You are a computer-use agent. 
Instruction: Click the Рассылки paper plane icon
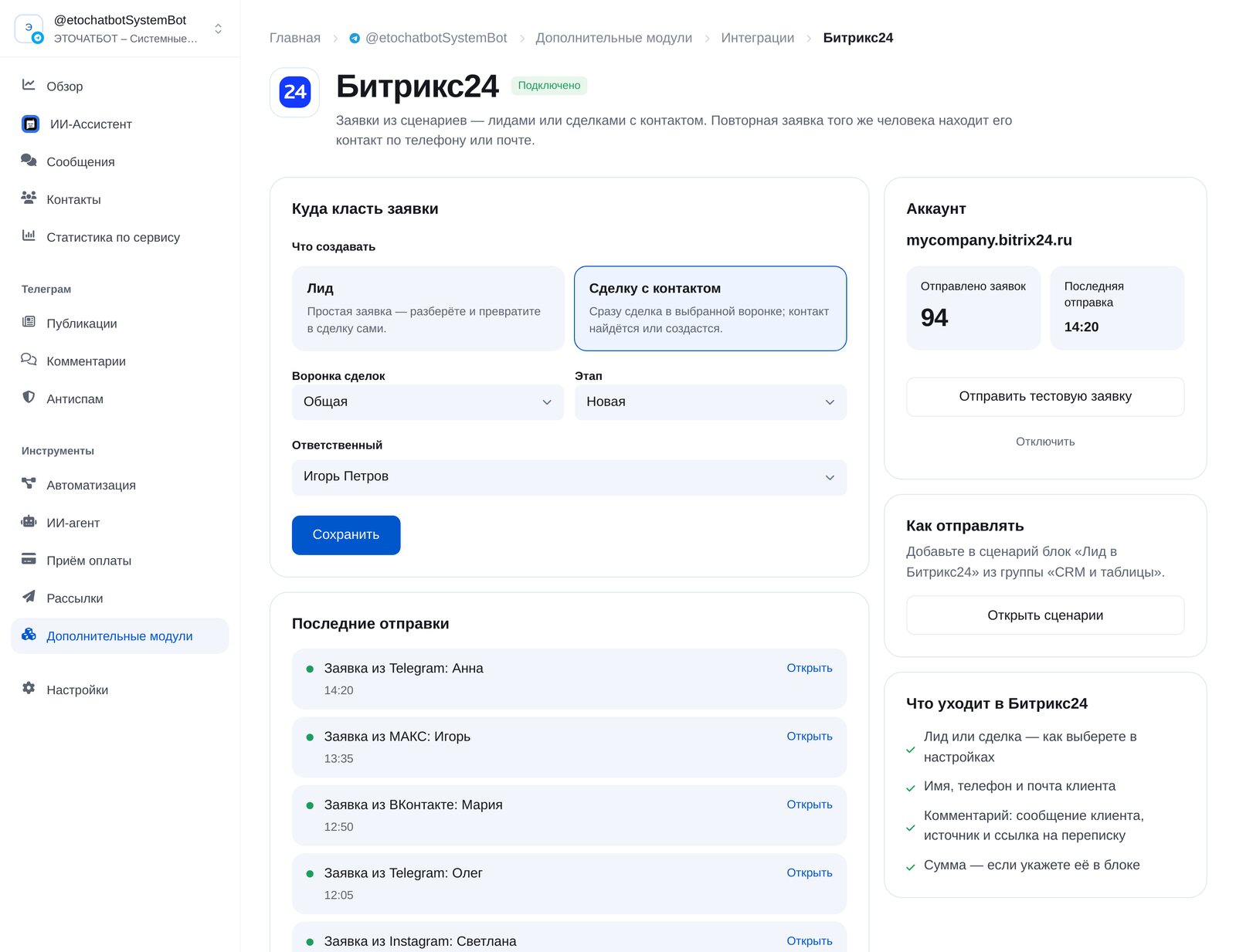click(x=29, y=598)
